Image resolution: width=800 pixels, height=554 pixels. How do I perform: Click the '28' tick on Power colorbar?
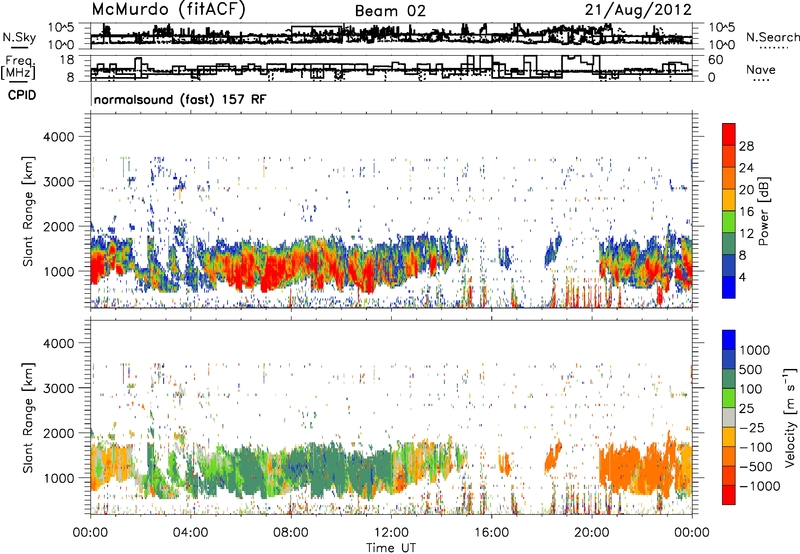point(746,146)
